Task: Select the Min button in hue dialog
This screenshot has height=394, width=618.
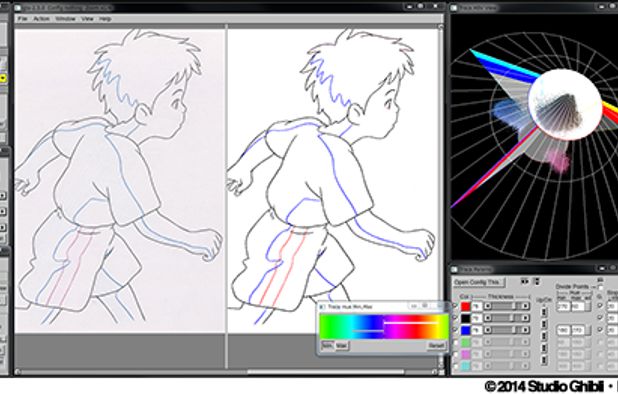Action: (x=328, y=346)
